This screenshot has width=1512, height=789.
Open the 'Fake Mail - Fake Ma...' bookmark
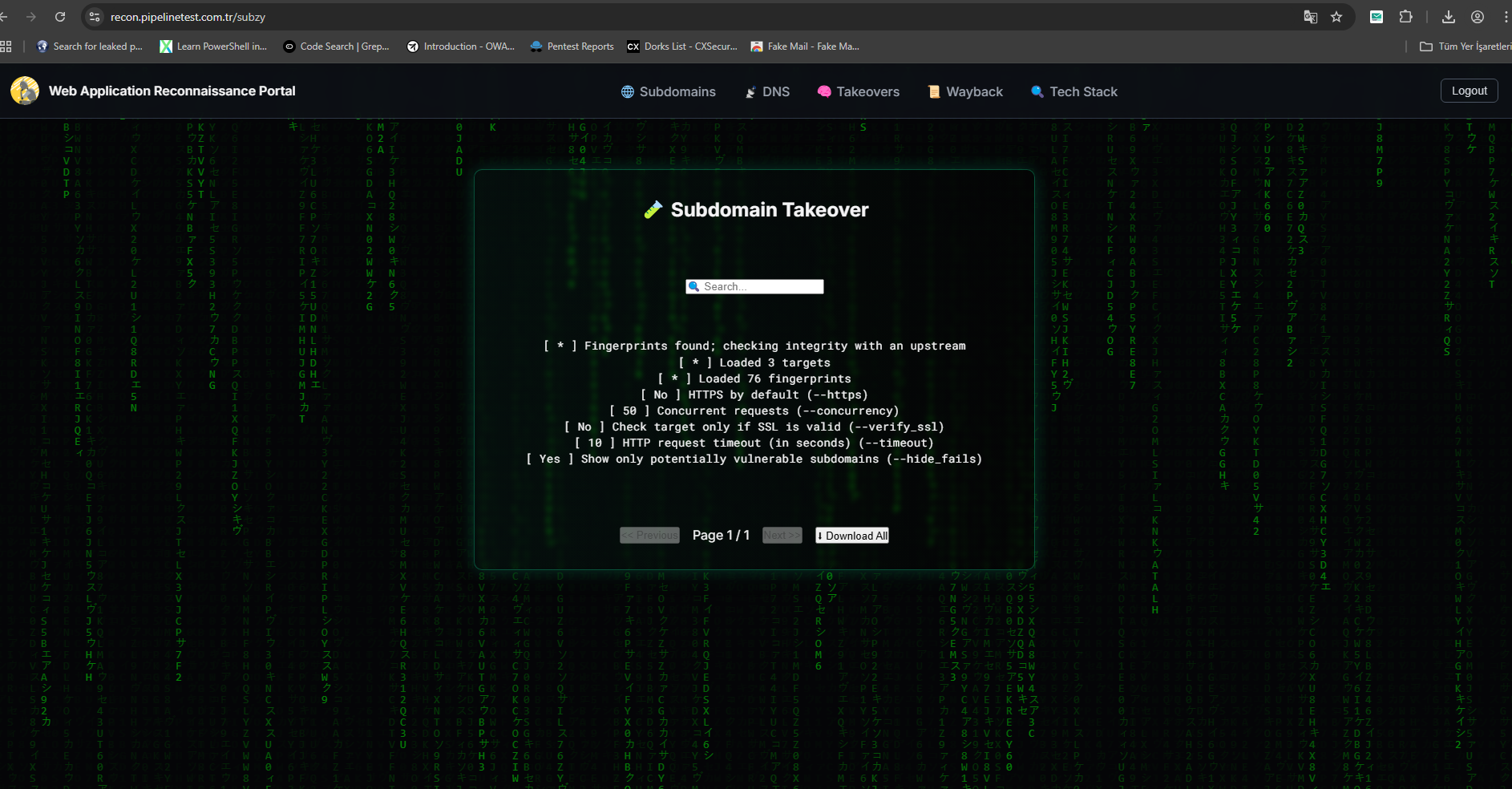click(805, 47)
